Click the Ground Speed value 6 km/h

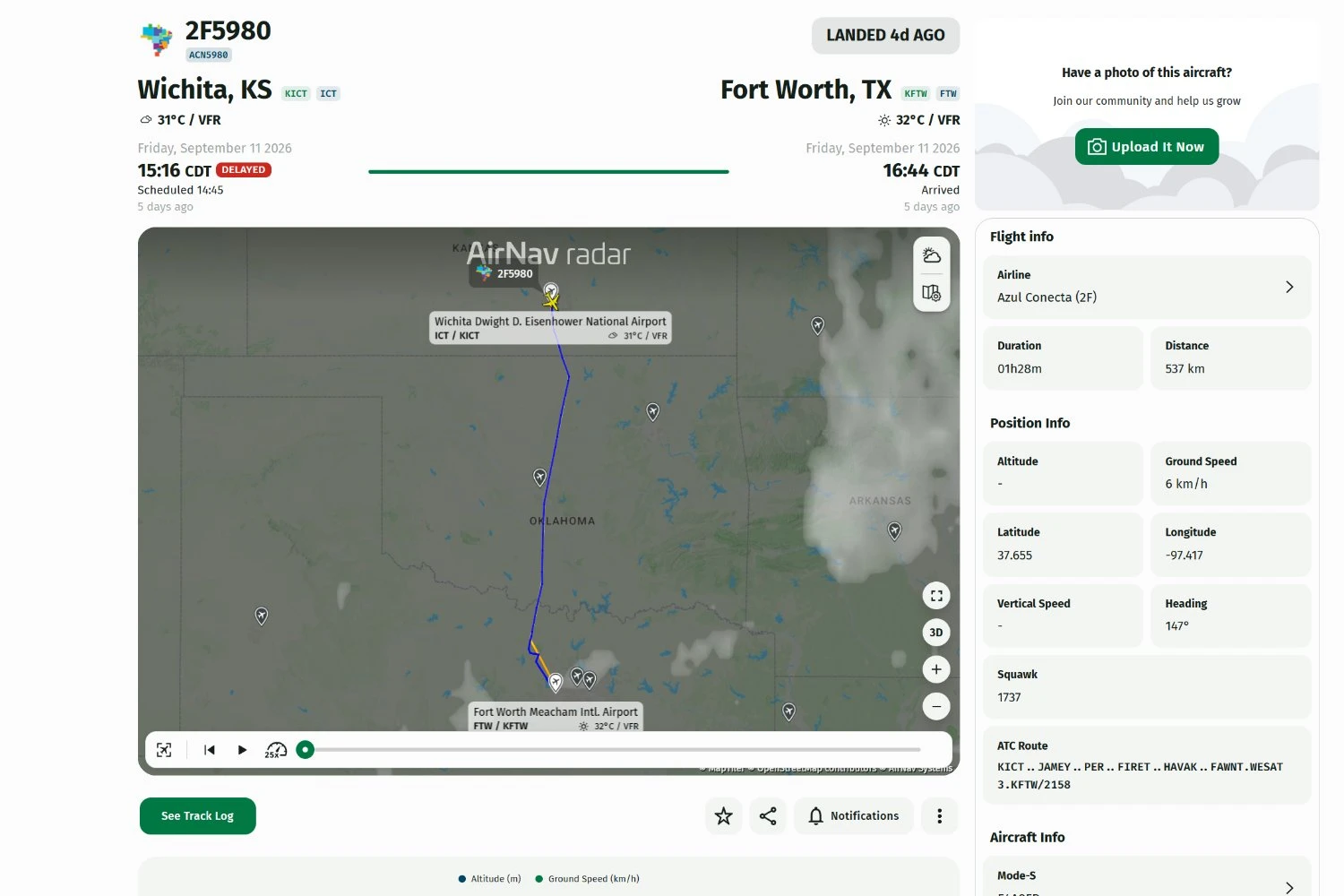point(1186,484)
